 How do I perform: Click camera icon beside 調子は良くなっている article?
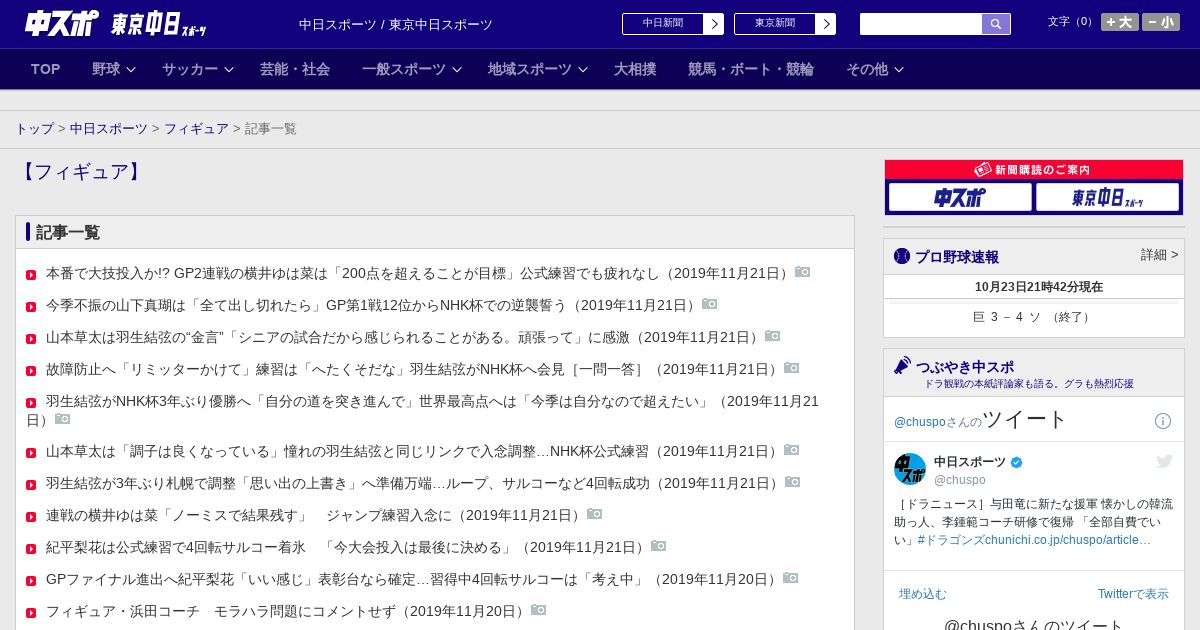coord(791,450)
